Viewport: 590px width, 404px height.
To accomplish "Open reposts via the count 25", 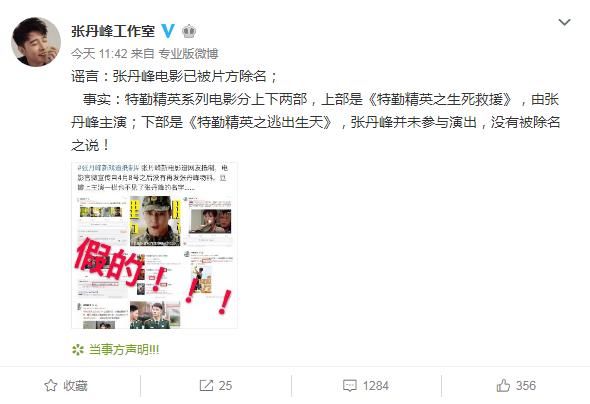I will pos(225,386).
